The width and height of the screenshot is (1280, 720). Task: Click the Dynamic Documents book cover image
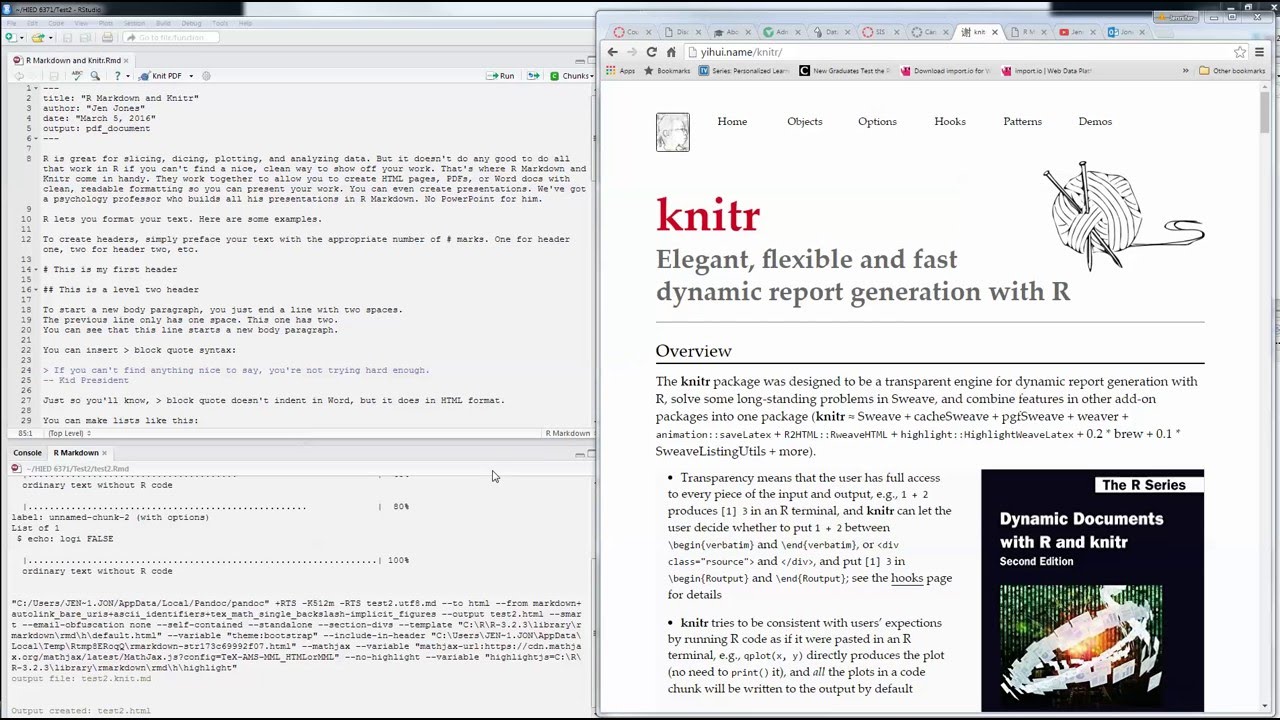(x=1092, y=590)
